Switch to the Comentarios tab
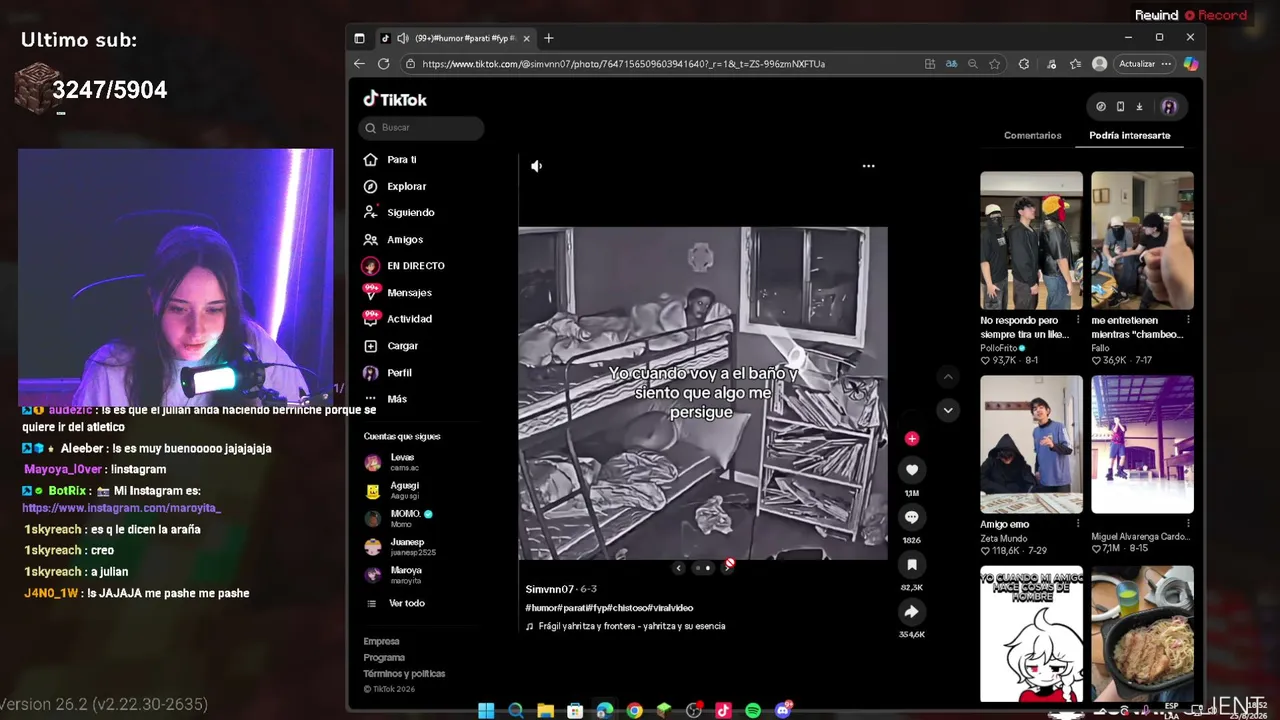The height and width of the screenshot is (720, 1280). point(1032,136)
